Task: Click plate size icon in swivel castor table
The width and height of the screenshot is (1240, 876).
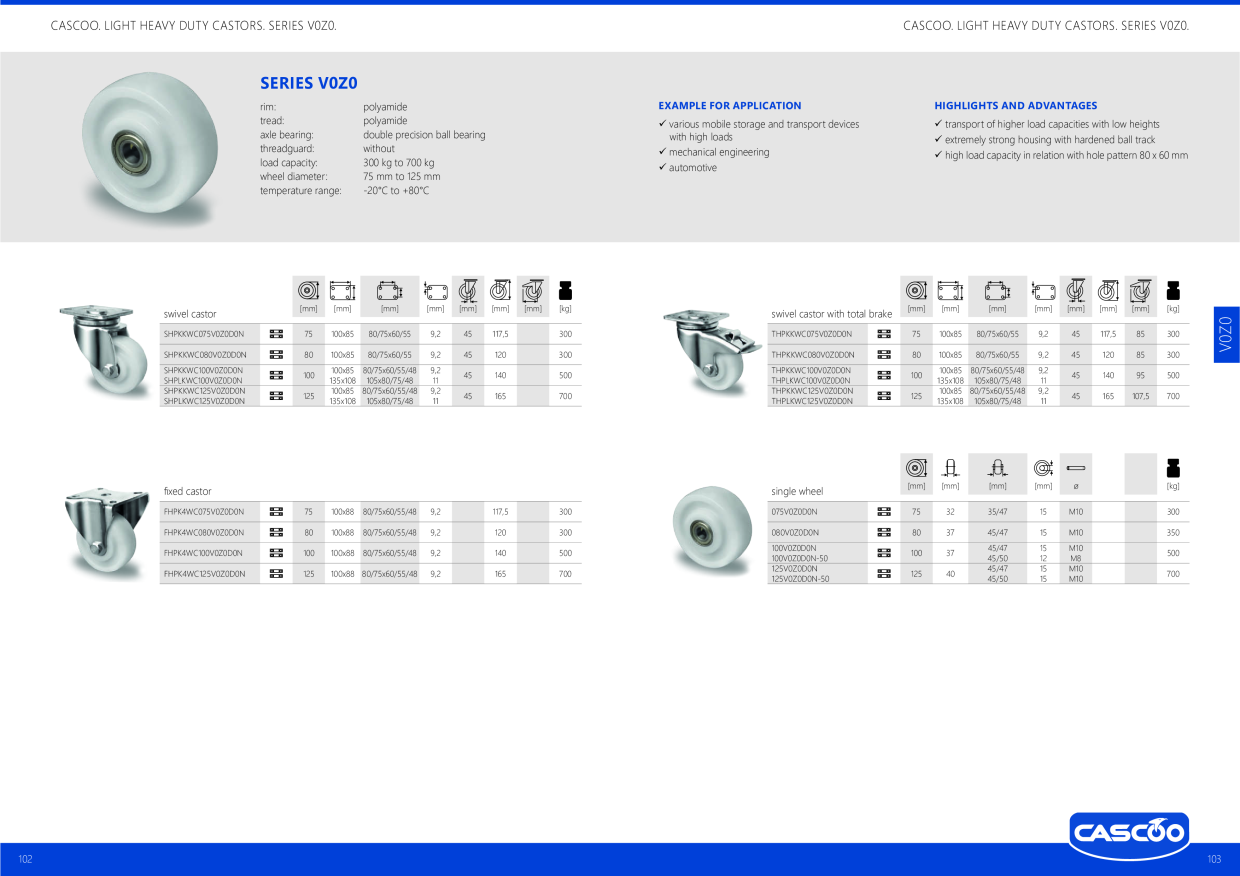Action: pyautogui.click(x=342, y=291)
